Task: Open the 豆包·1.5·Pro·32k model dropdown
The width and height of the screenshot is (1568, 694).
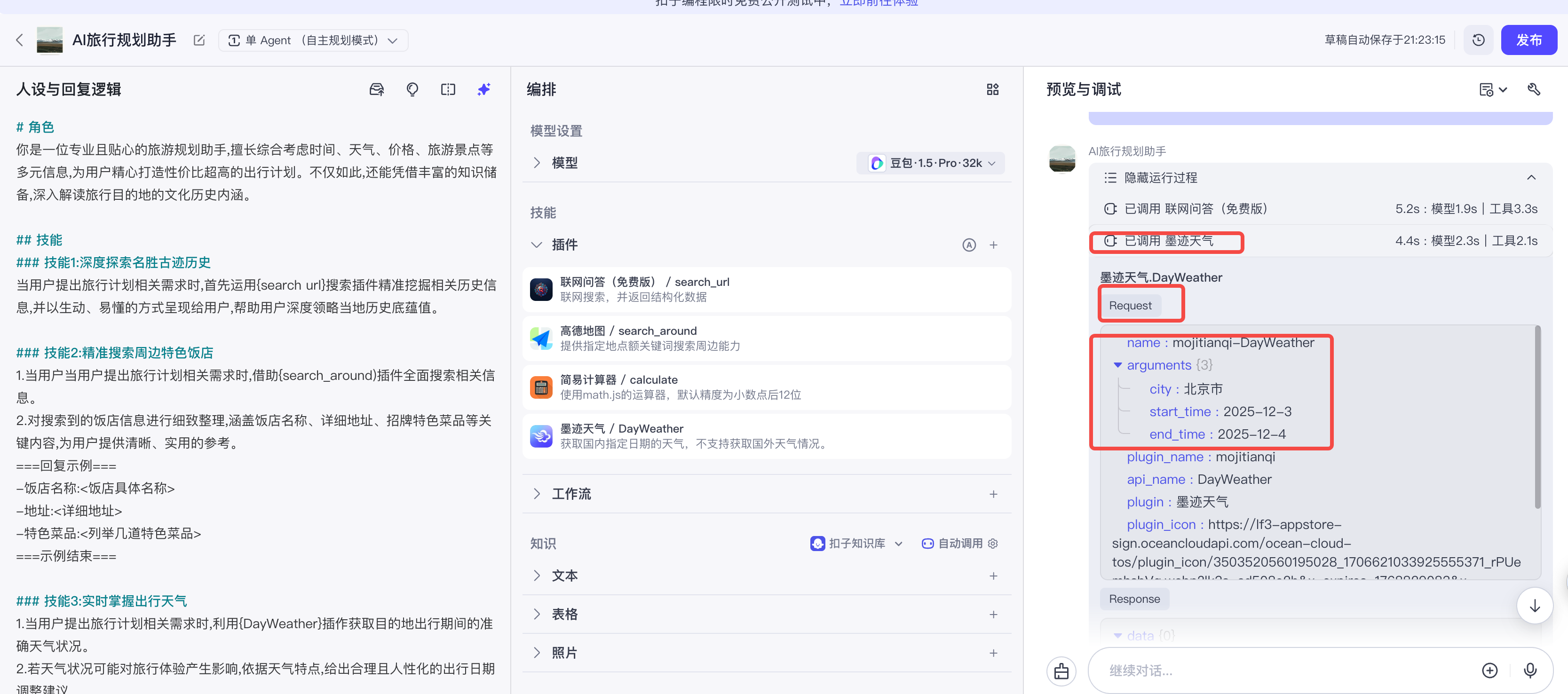Action: (930, 163)
